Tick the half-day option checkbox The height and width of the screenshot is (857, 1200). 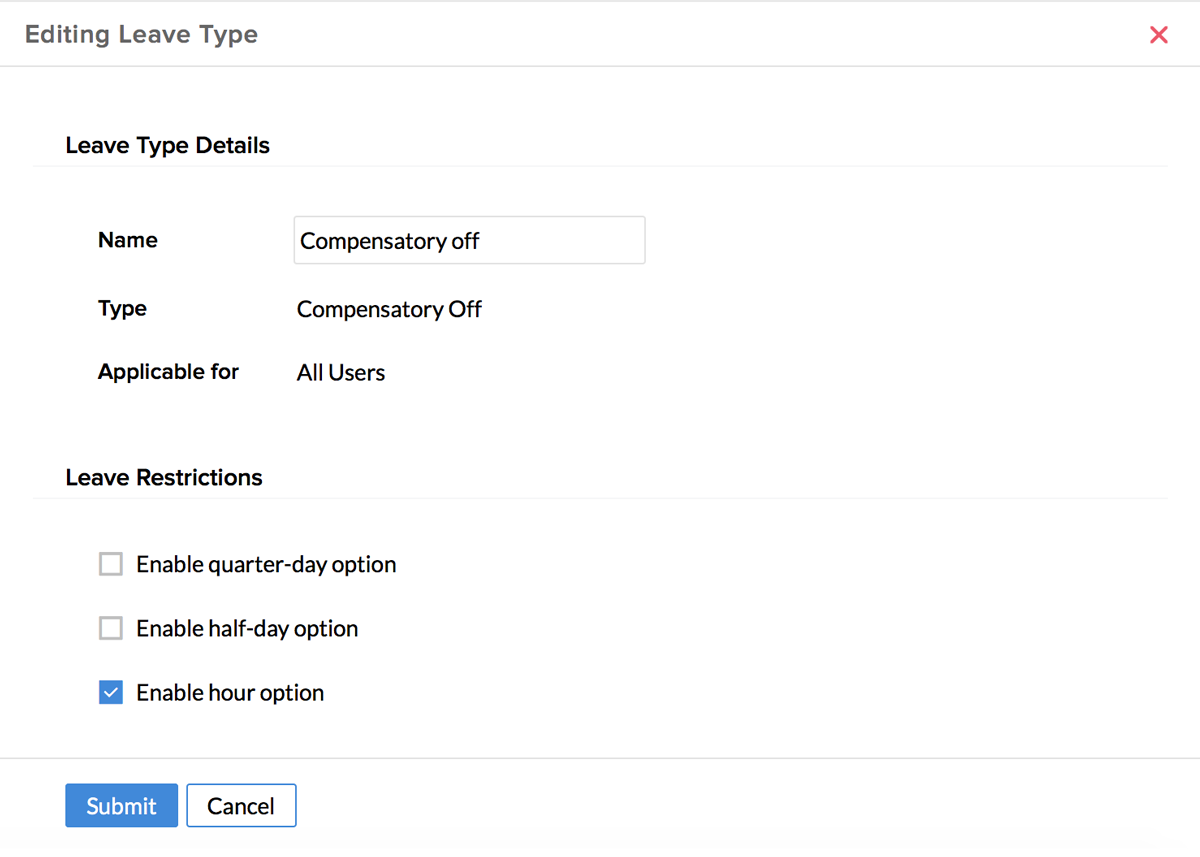point(111,629)
